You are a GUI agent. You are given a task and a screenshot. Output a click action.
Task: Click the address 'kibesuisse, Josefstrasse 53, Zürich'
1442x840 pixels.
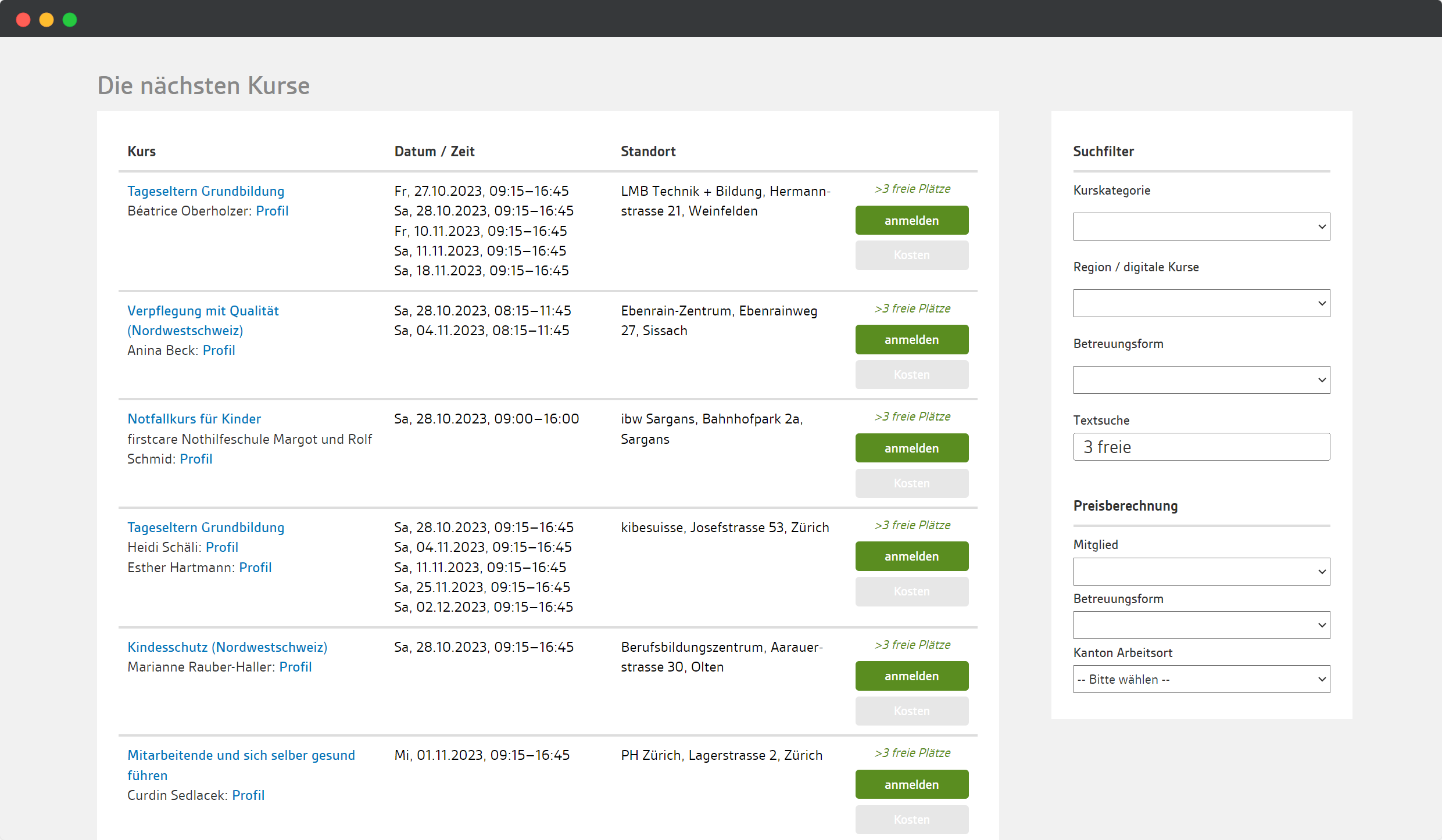(725, 527)
